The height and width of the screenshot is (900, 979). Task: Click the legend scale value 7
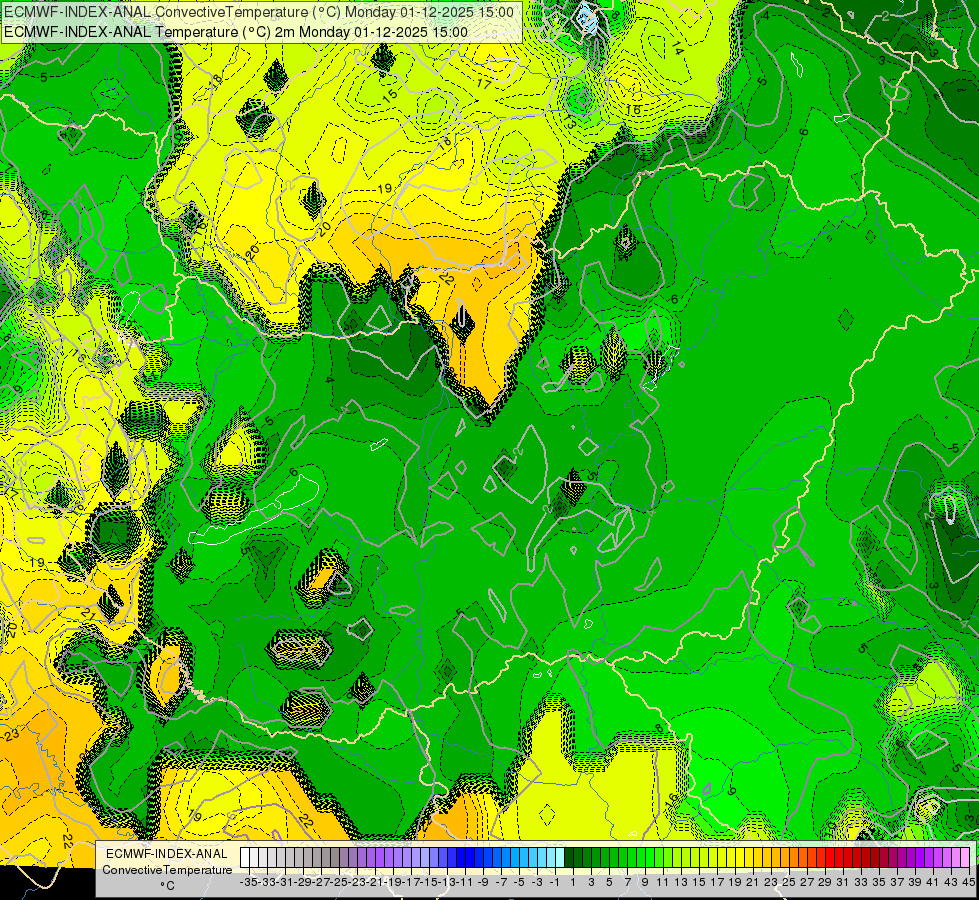[627, 883]
